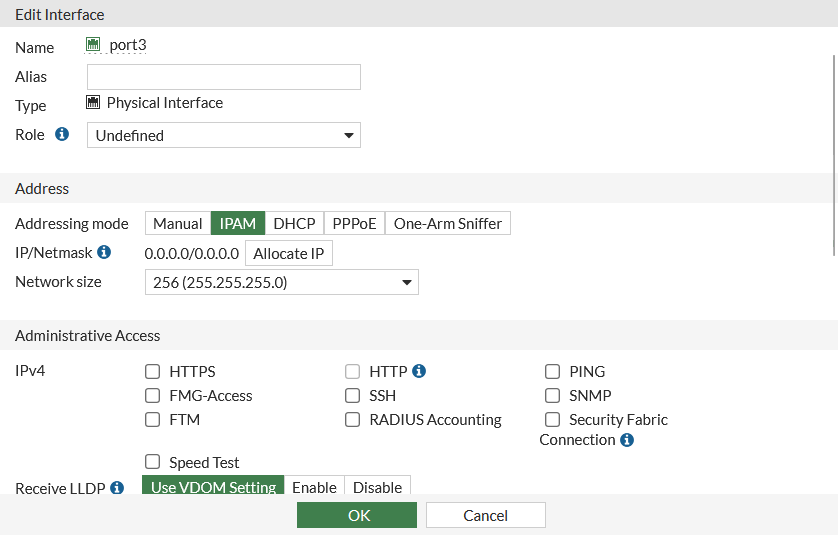
Task: Click the vertical scrollbar on the right
Action: [834, 150]
